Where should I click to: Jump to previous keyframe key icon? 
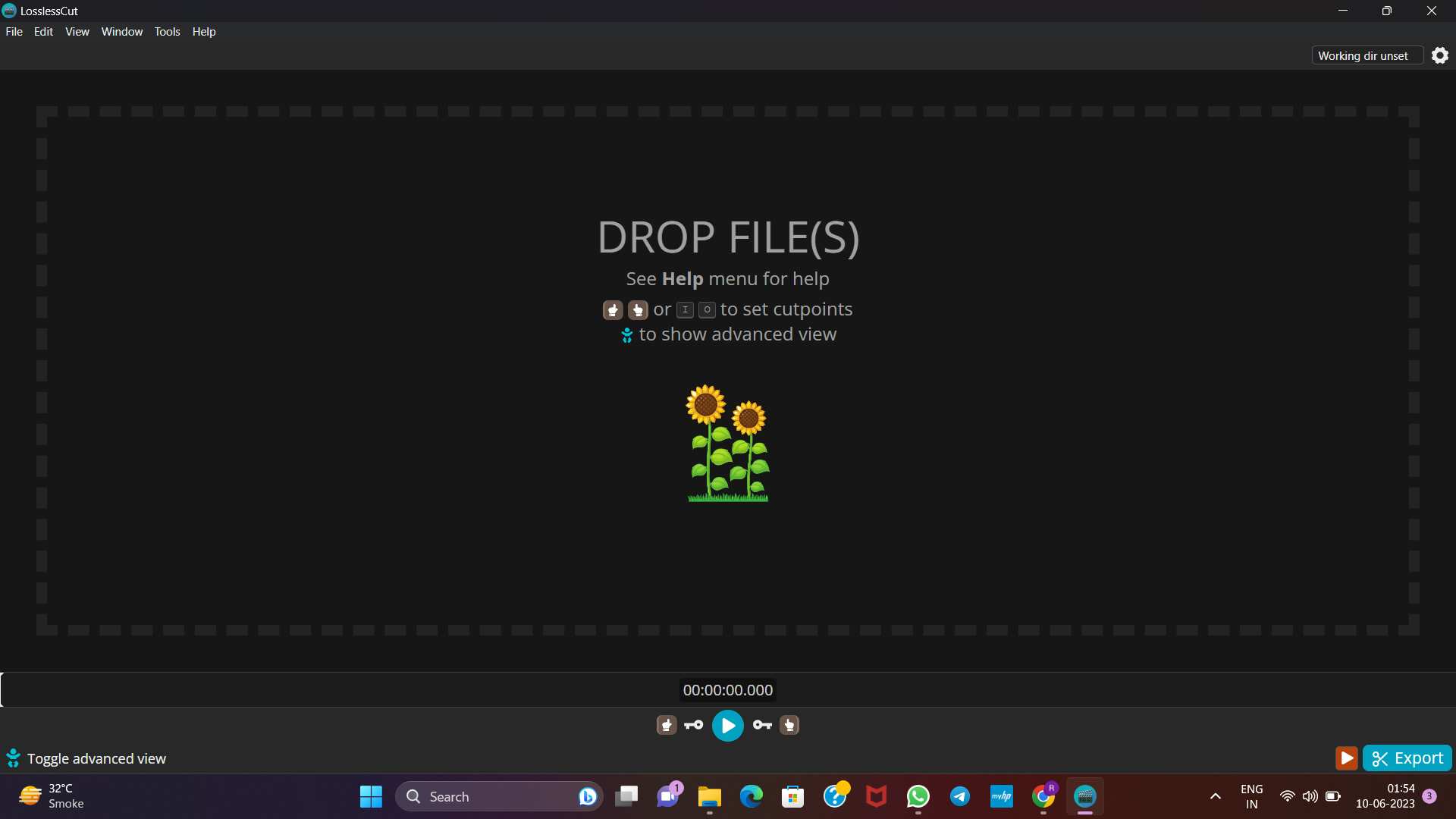693,725
